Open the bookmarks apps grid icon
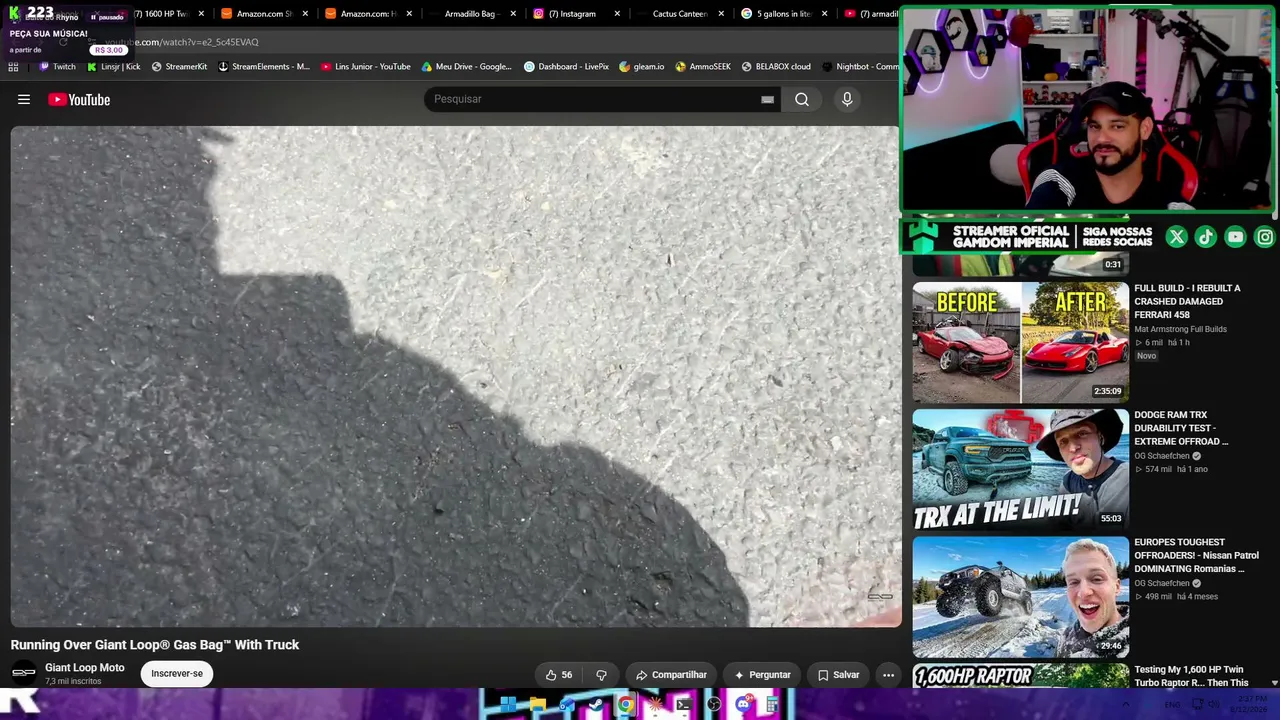The width and height of the screenshot is (1280, 720). [13, 67]
